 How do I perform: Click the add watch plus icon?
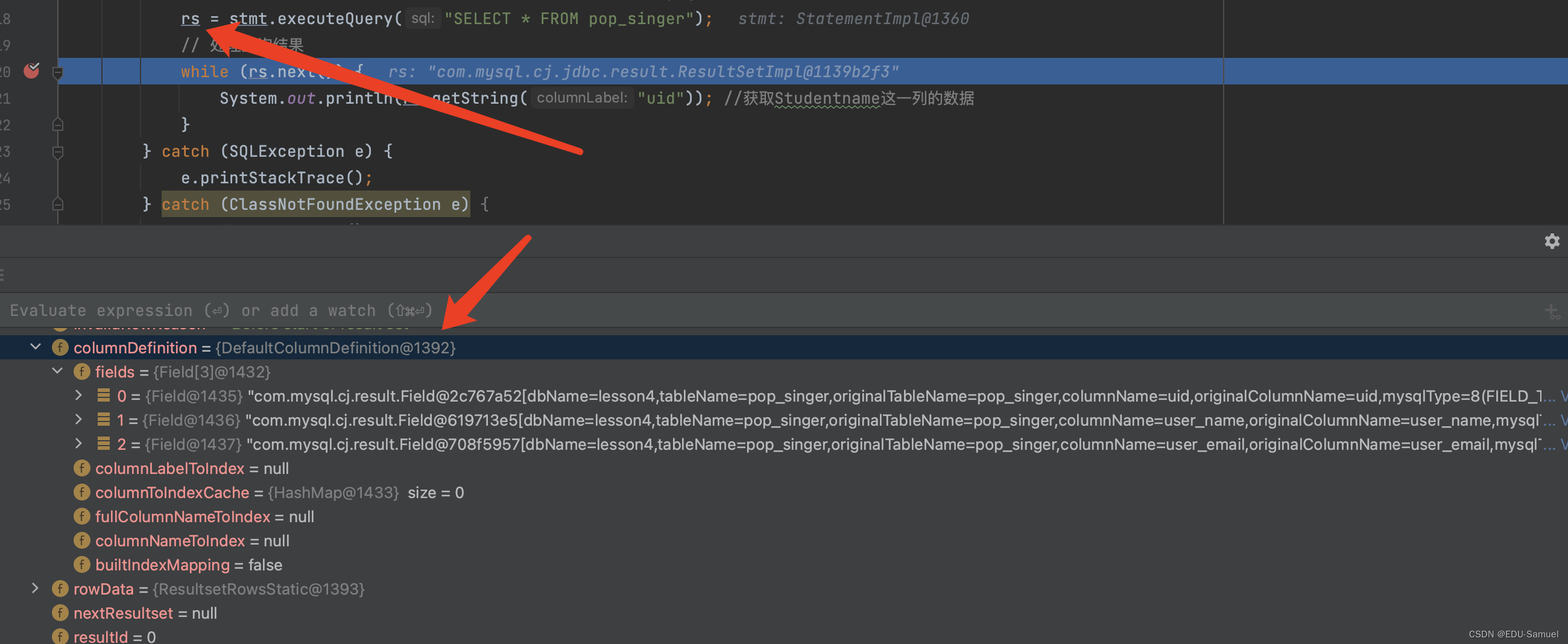point(1552,312)
